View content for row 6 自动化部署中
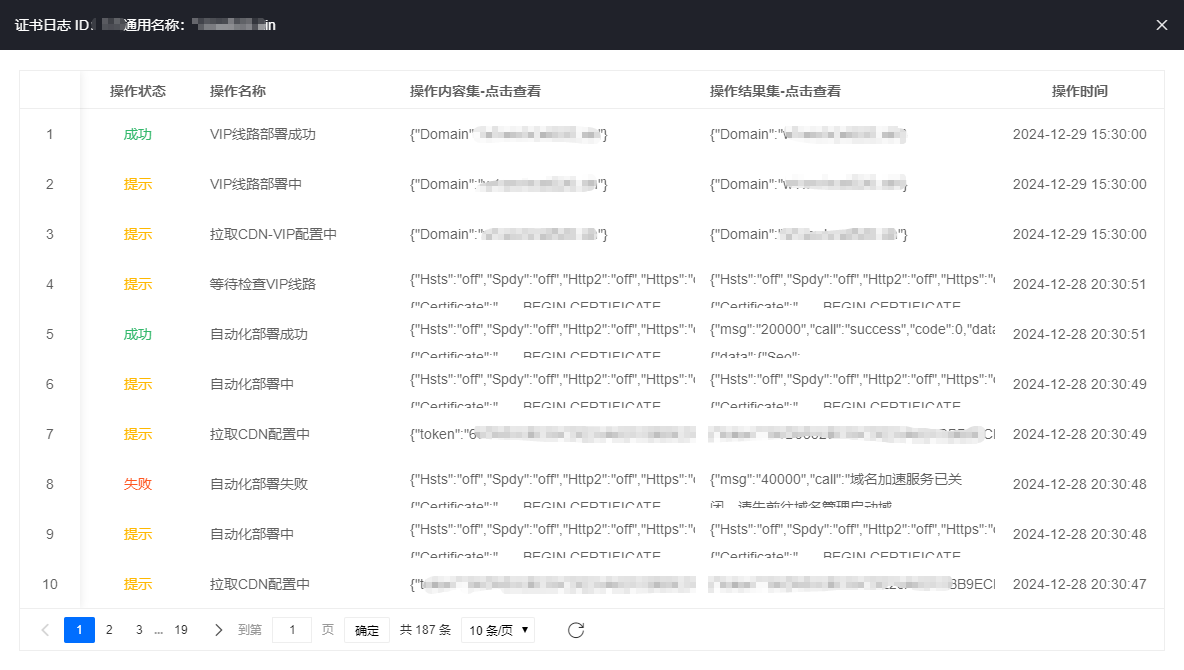The width and height of the screenshot is (1184, 670). 552,390
